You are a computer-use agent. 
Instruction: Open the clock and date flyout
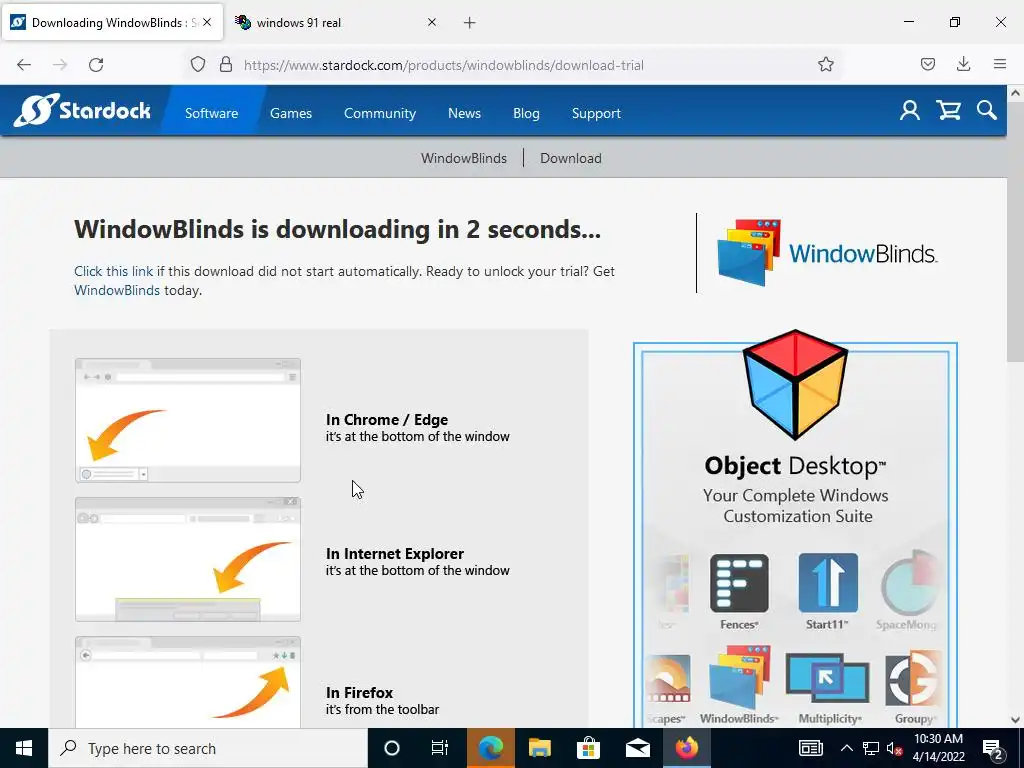tap(938, 748)
